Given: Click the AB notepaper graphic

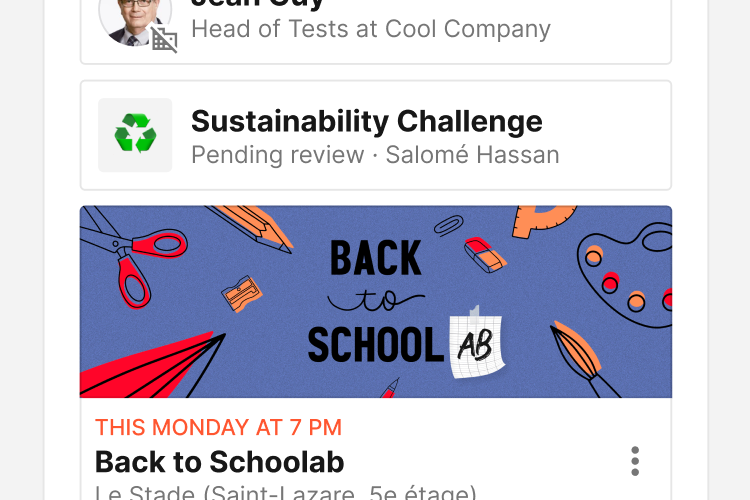Looking at the screenshot, I should pyautogui.click(x=476, y=345).
